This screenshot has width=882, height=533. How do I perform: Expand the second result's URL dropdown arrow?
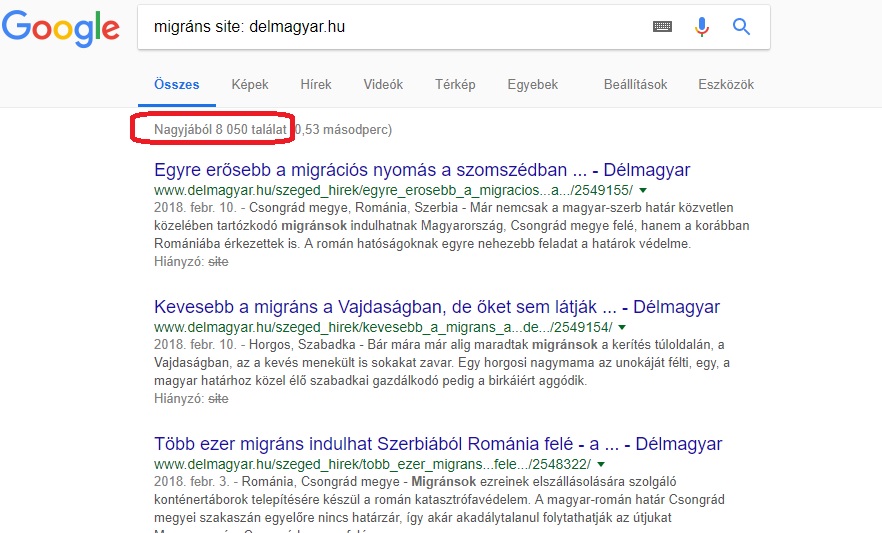(621, 327)
